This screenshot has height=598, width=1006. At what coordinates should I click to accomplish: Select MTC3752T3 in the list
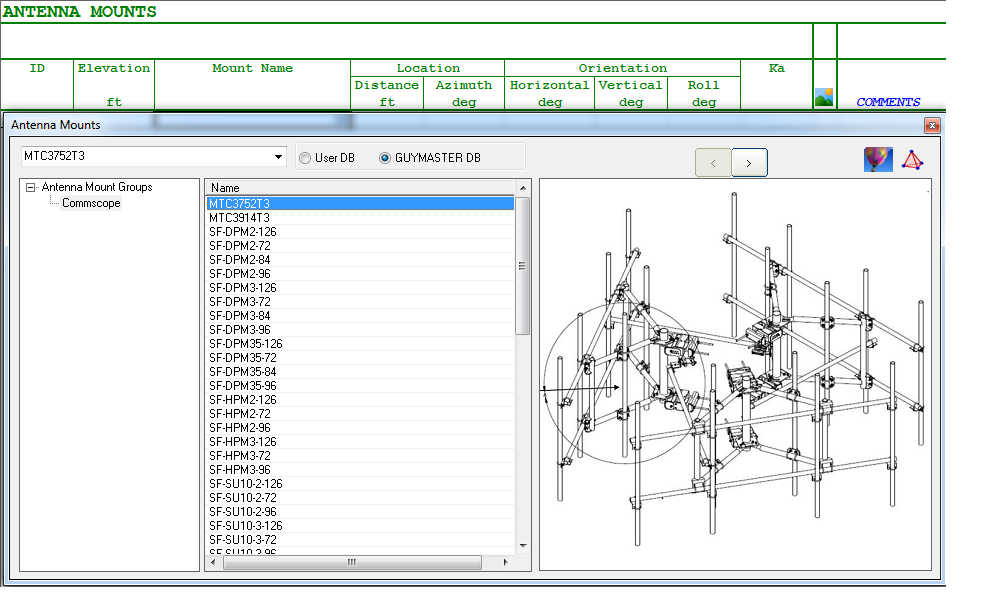coord(360,203)
